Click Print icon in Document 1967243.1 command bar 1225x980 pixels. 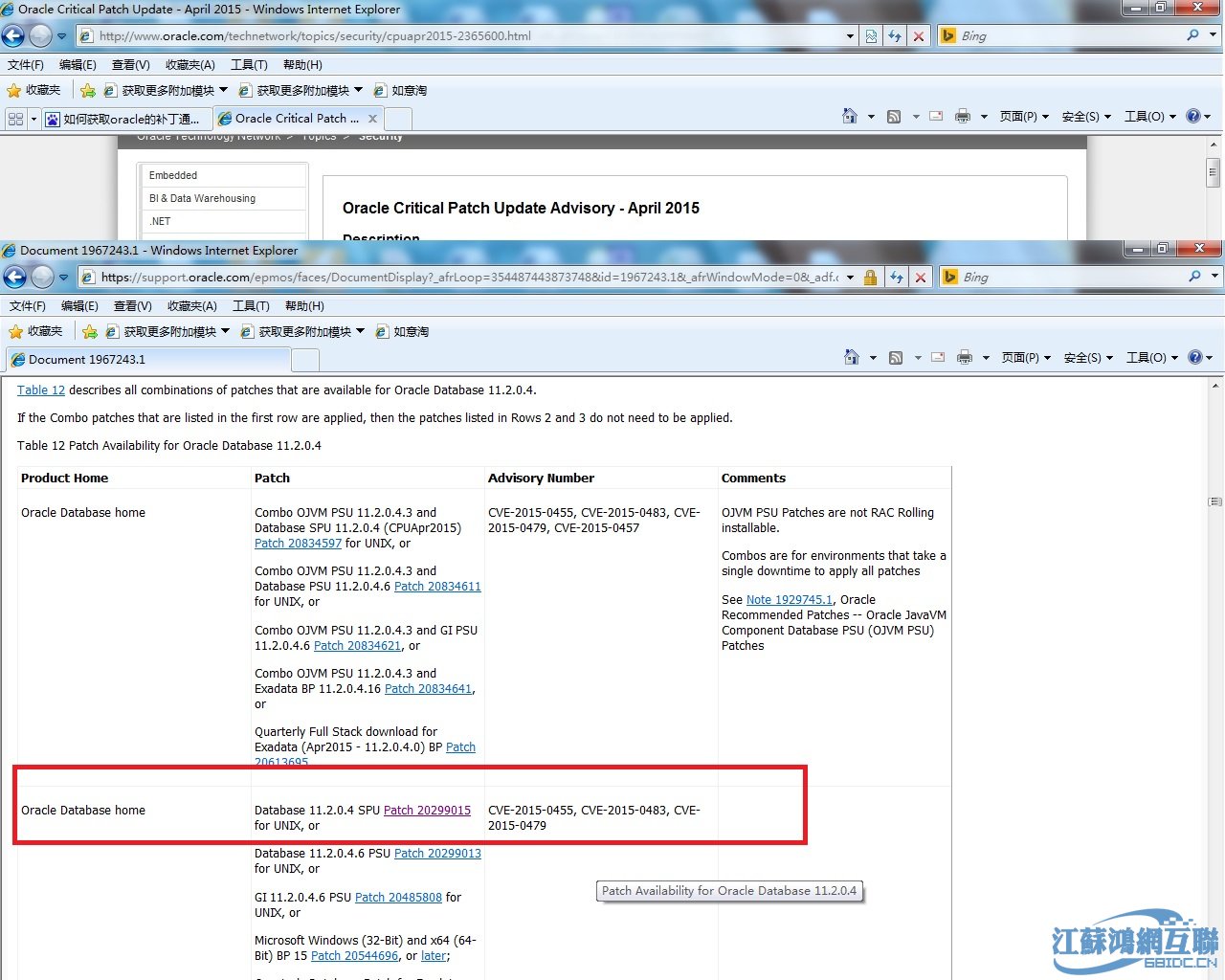point(965,357)
